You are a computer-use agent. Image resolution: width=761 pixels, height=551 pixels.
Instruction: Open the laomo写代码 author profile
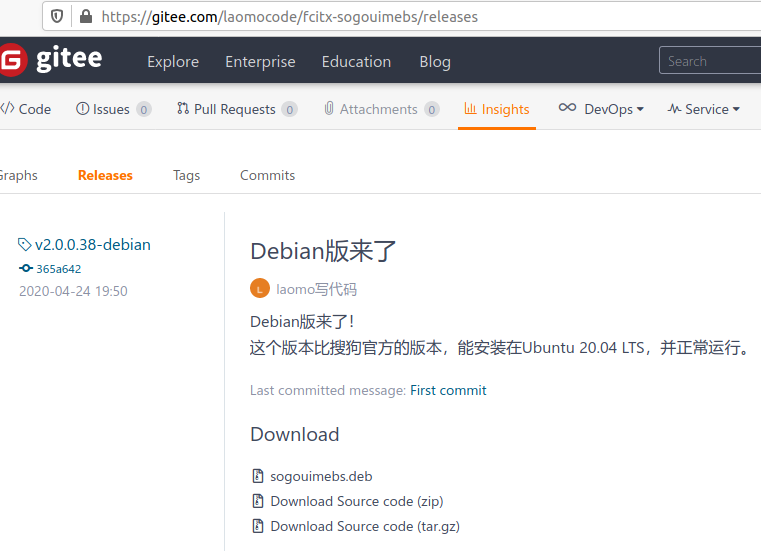coord(316,289)
